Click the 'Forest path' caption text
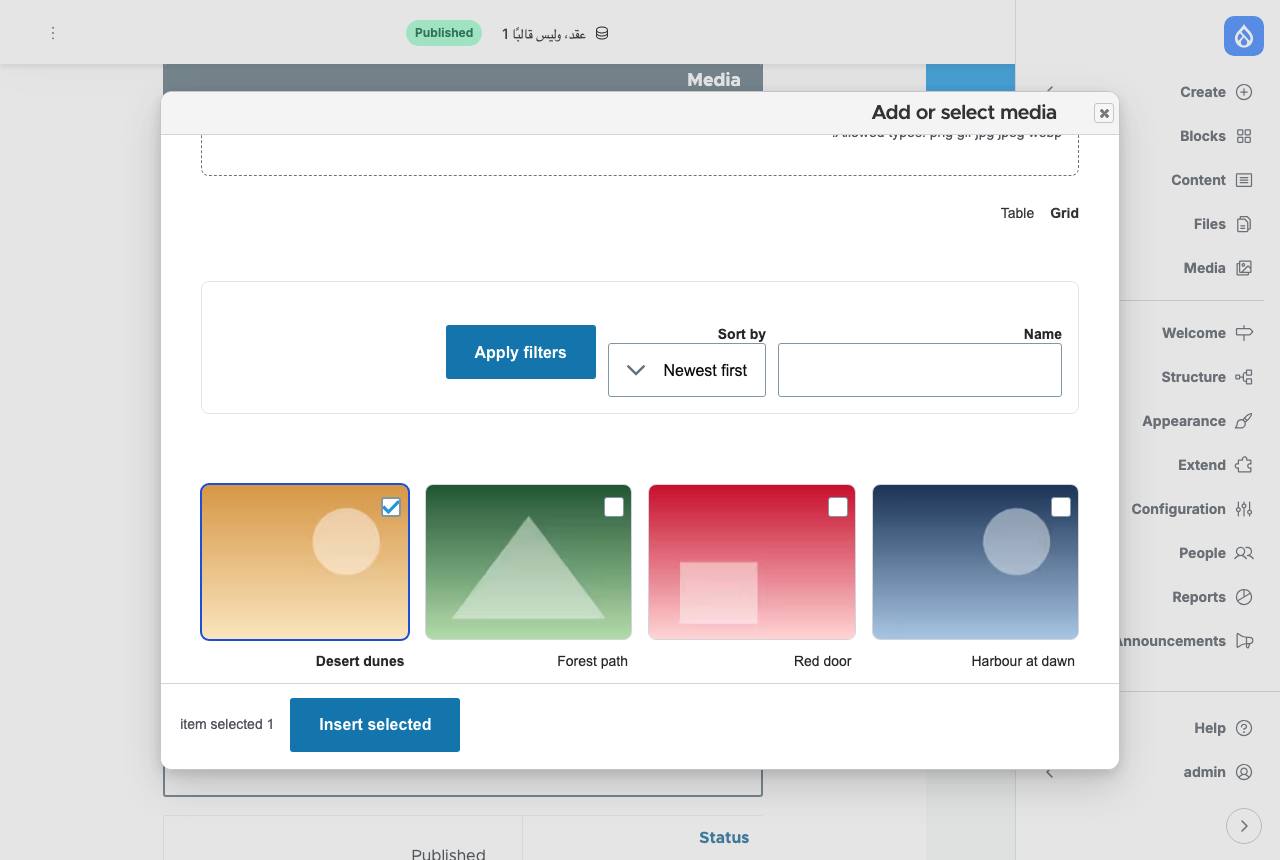Image resolution: width=1280 pixels, height=860 pixels. pos(592,661)
